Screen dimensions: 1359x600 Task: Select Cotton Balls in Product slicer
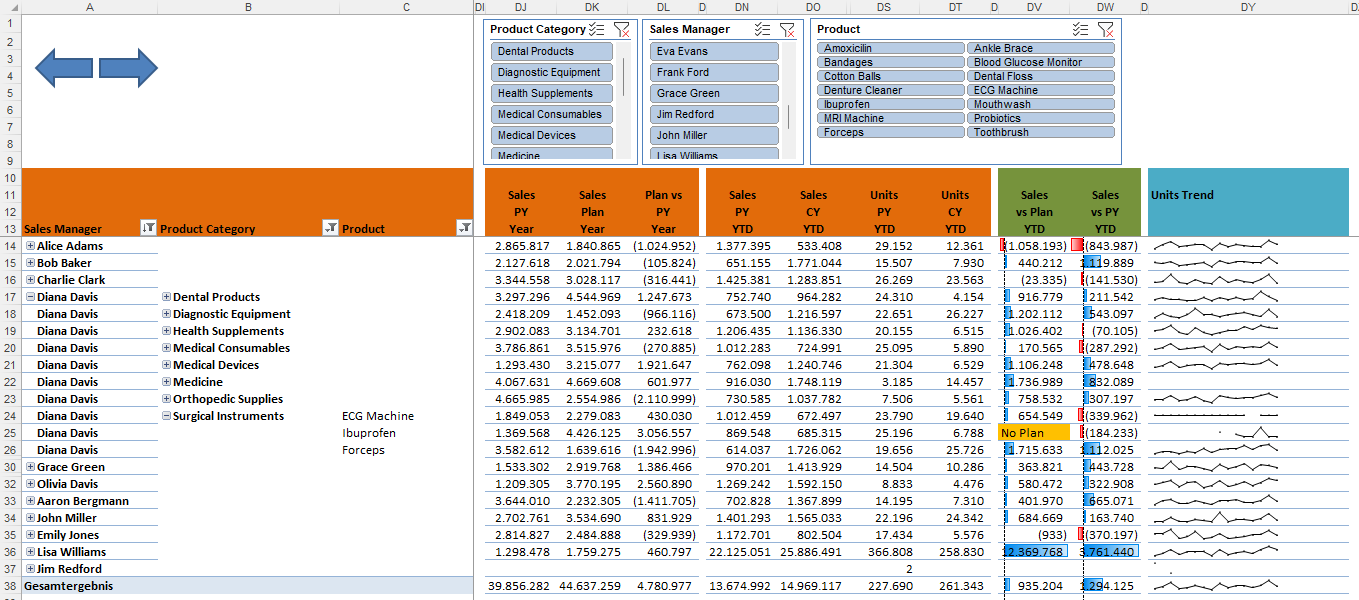(x=890, y=76)
